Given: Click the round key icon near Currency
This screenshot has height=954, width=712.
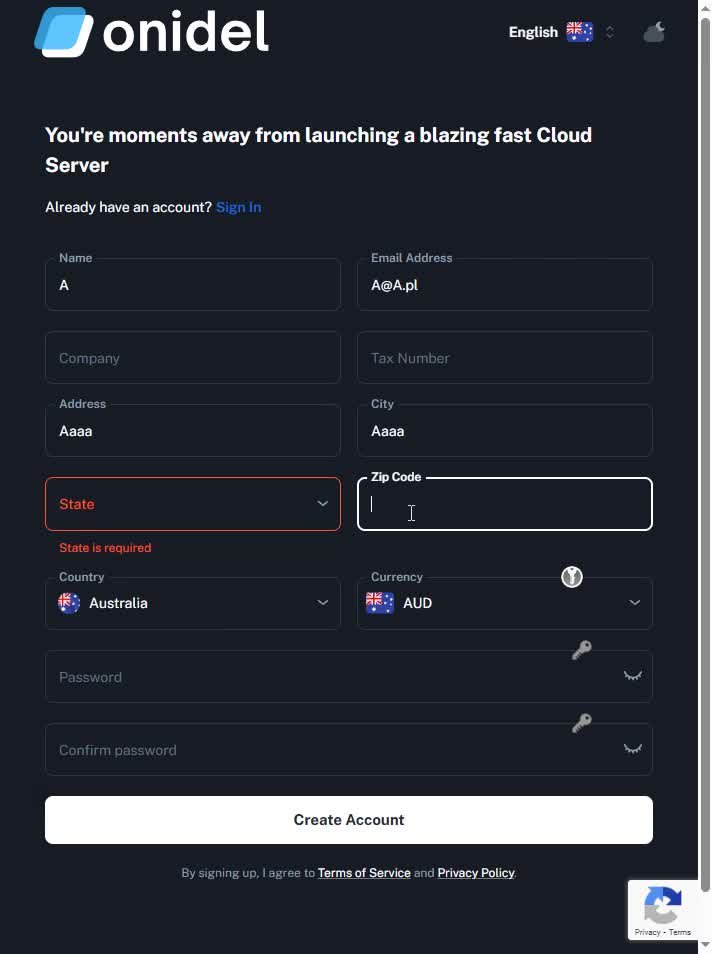Looking at the screenshot, I should [x=571, y=577].
